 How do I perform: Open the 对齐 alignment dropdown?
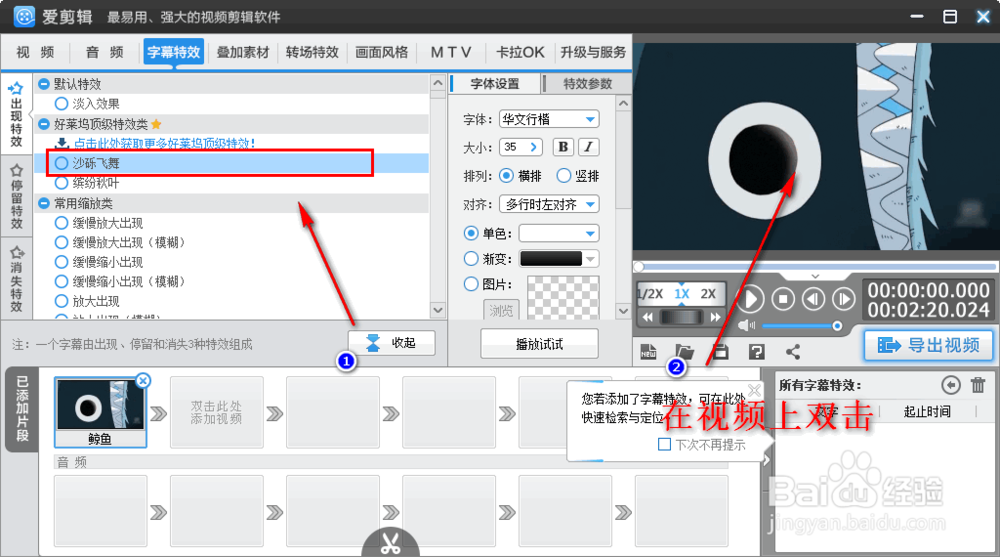tap(549, 204)
